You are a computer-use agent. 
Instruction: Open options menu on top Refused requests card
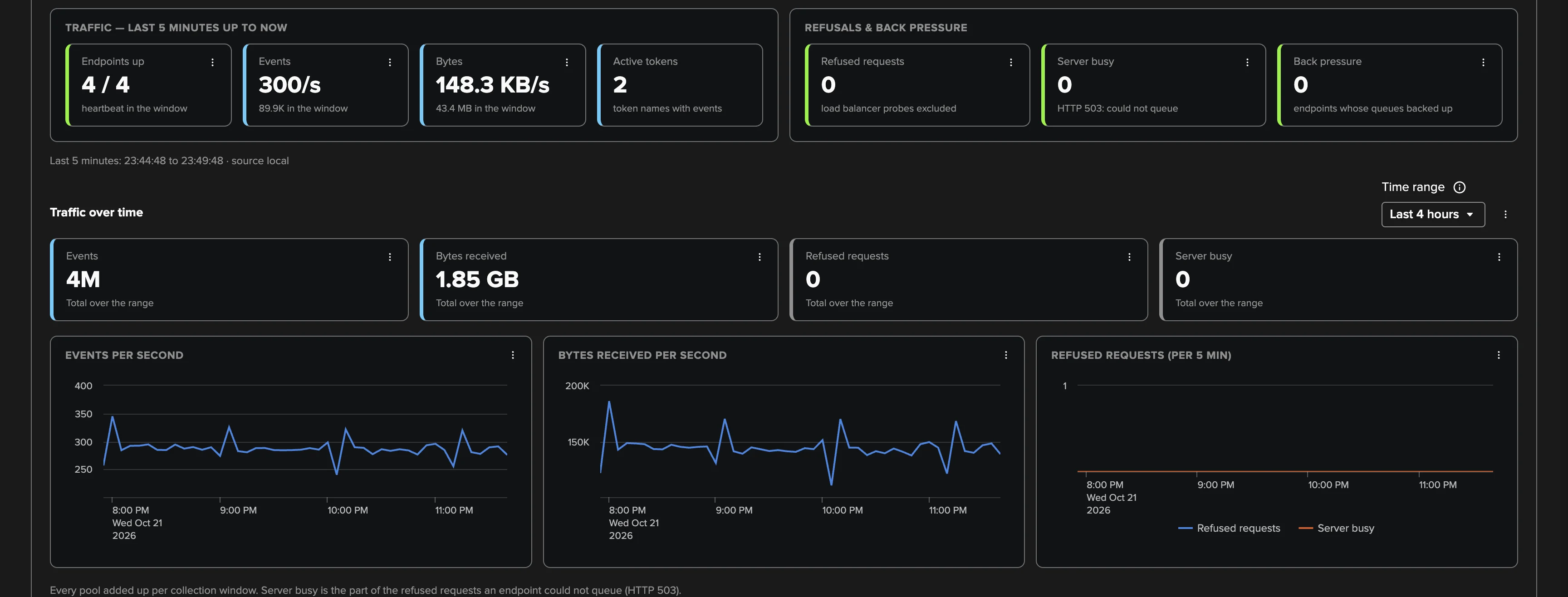(x=1010, y=62)
